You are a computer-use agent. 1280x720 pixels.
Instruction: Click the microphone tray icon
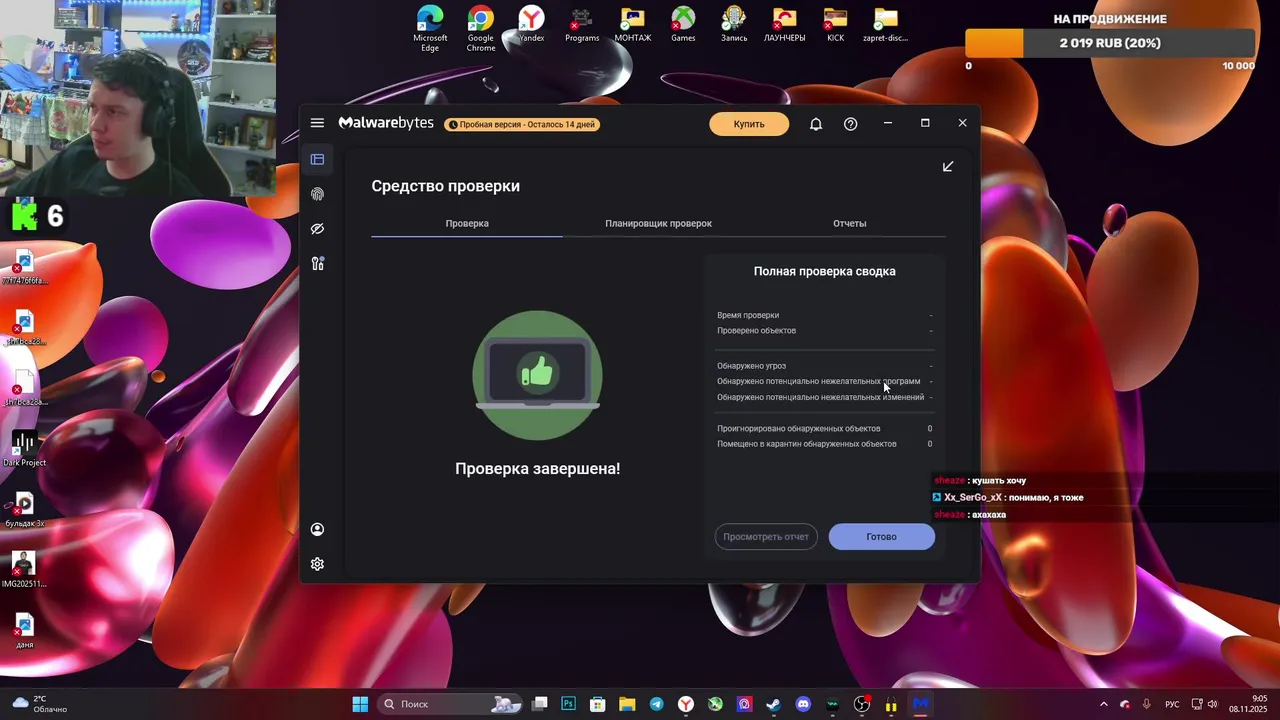coord(1146,704)
